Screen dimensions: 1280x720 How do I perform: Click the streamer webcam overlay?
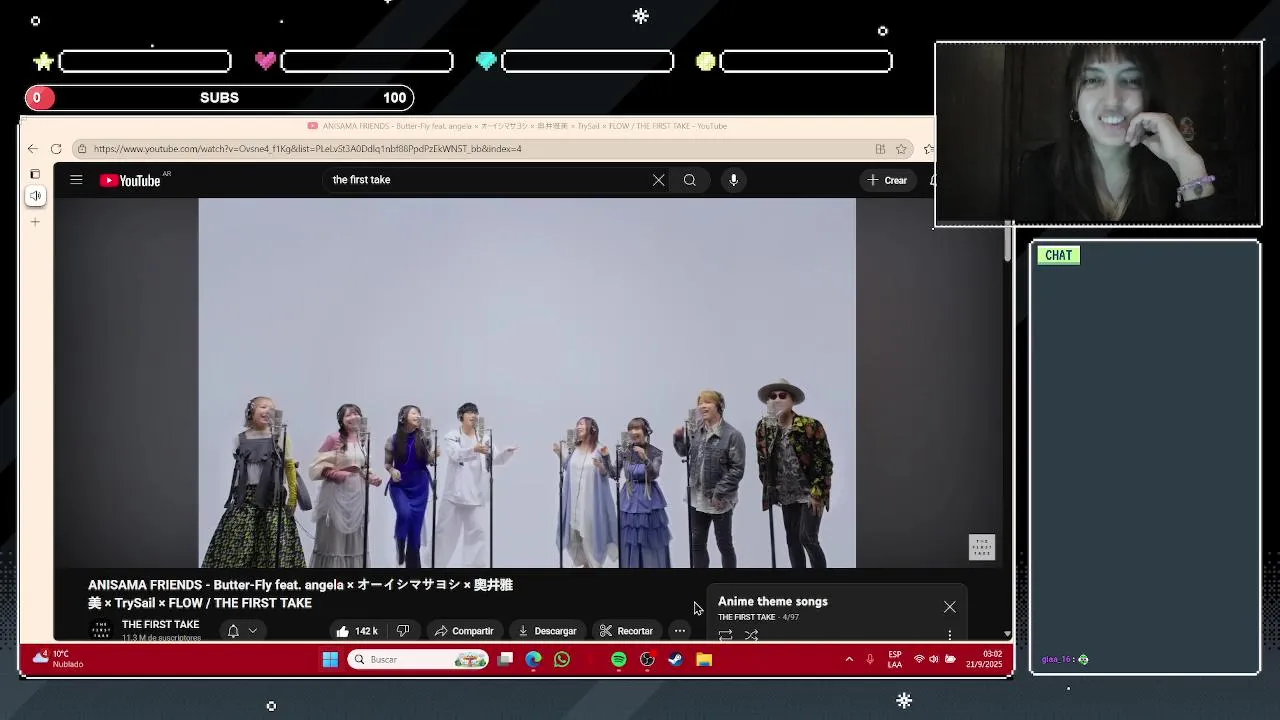point(1098,134)
